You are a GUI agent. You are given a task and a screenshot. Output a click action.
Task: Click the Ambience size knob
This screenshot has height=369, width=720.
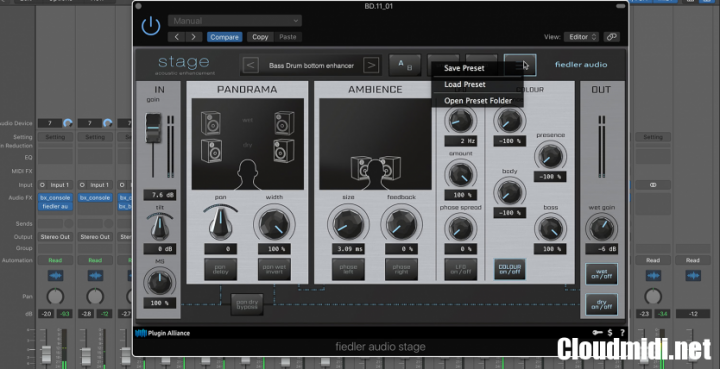click(348, 224)
